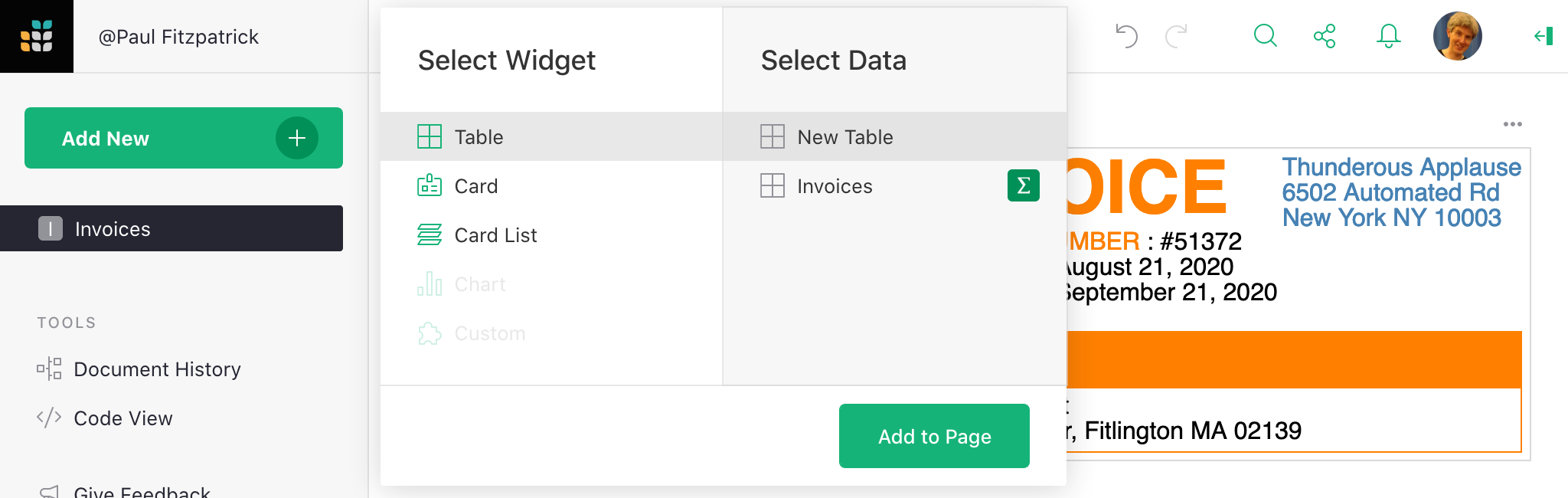Open search with the magnifier icon
Screen dimensions: 1568x498
coord(1265,36)
